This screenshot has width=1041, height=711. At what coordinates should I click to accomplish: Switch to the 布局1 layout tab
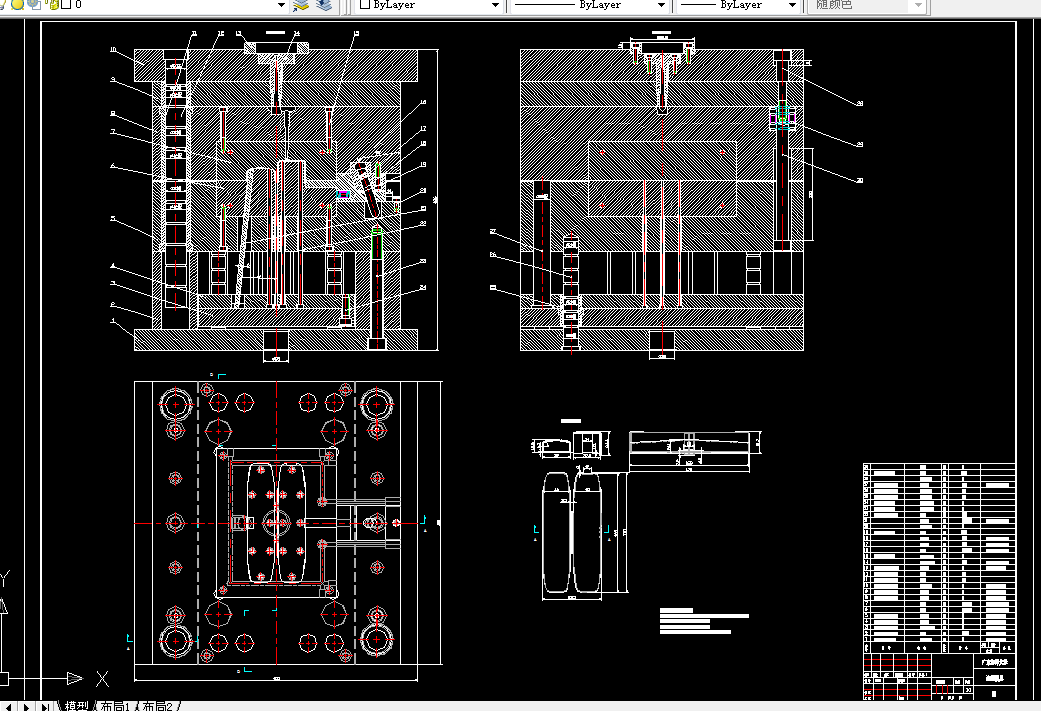pos(115,706)
